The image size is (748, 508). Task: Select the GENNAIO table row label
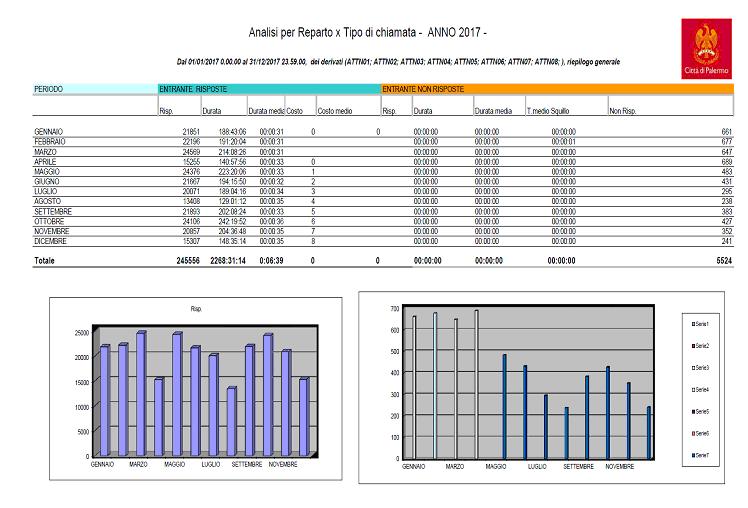point(49,132)
